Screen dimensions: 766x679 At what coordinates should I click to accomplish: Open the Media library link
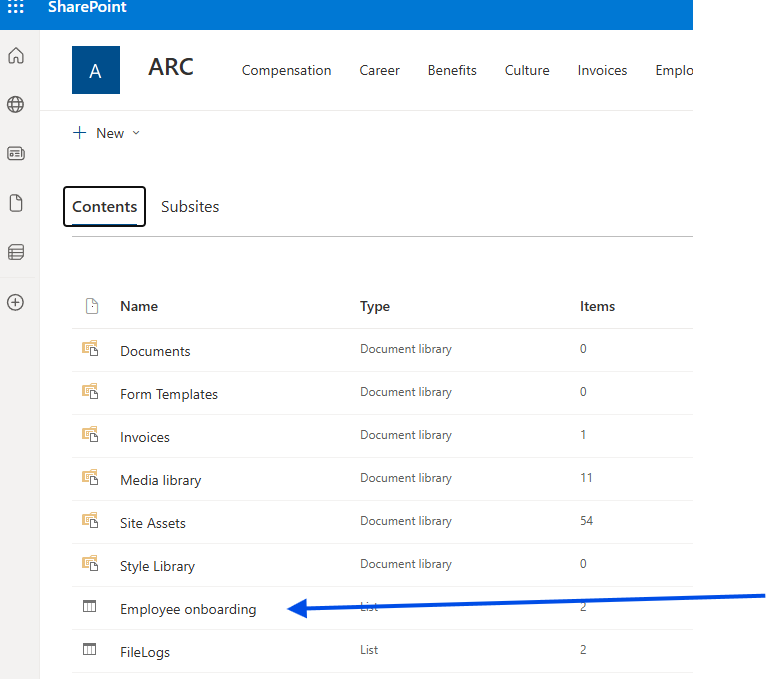click(160, 480)
